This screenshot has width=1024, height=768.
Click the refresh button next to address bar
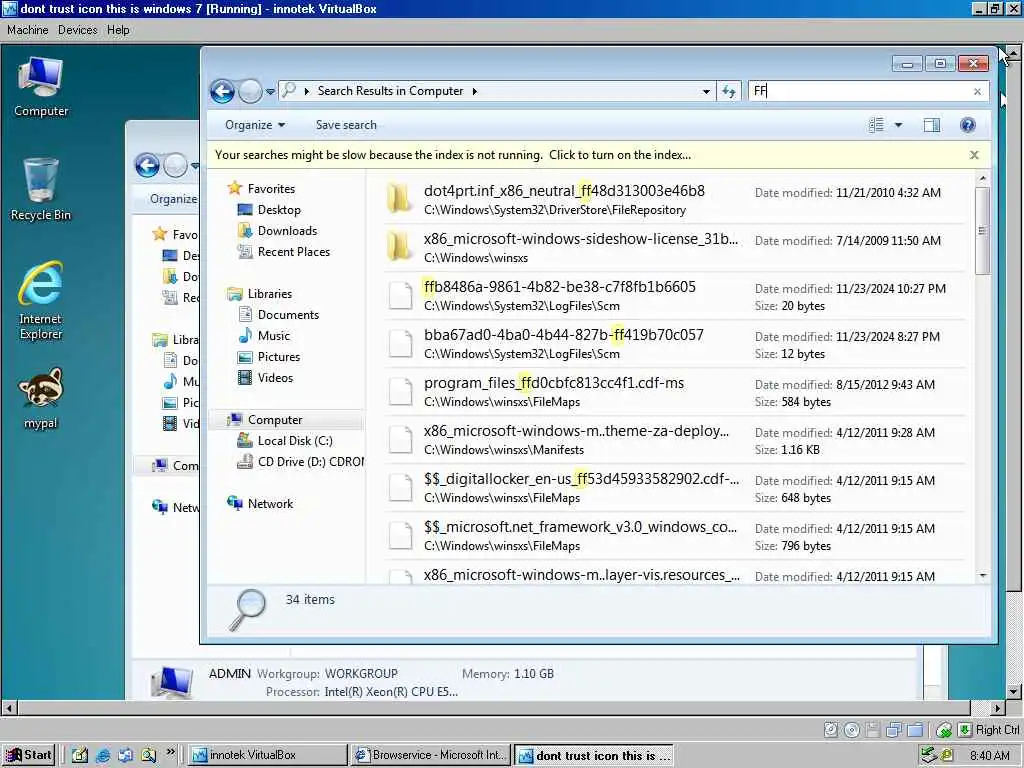pos(729,91)
